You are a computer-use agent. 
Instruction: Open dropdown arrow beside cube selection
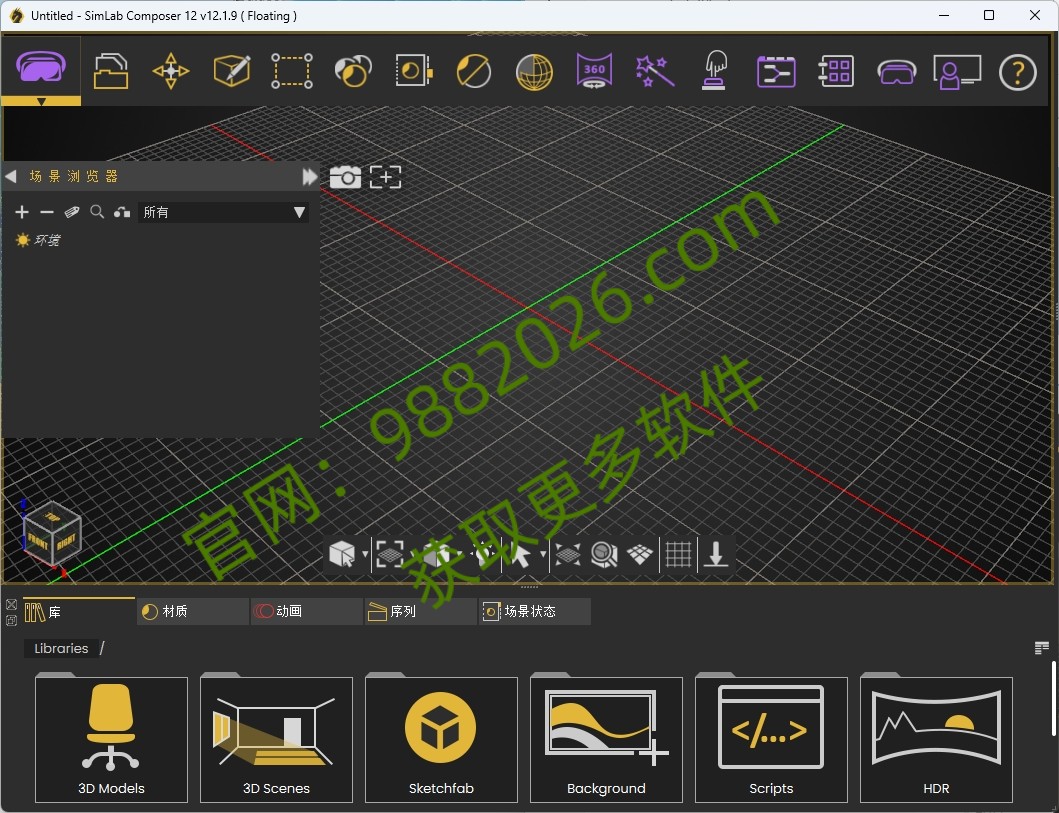(365, 555)
